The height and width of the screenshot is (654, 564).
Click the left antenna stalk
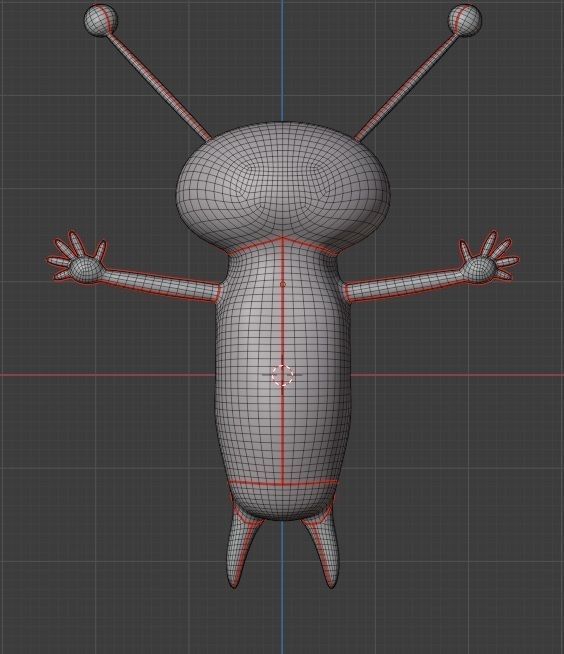pos(159,87)
